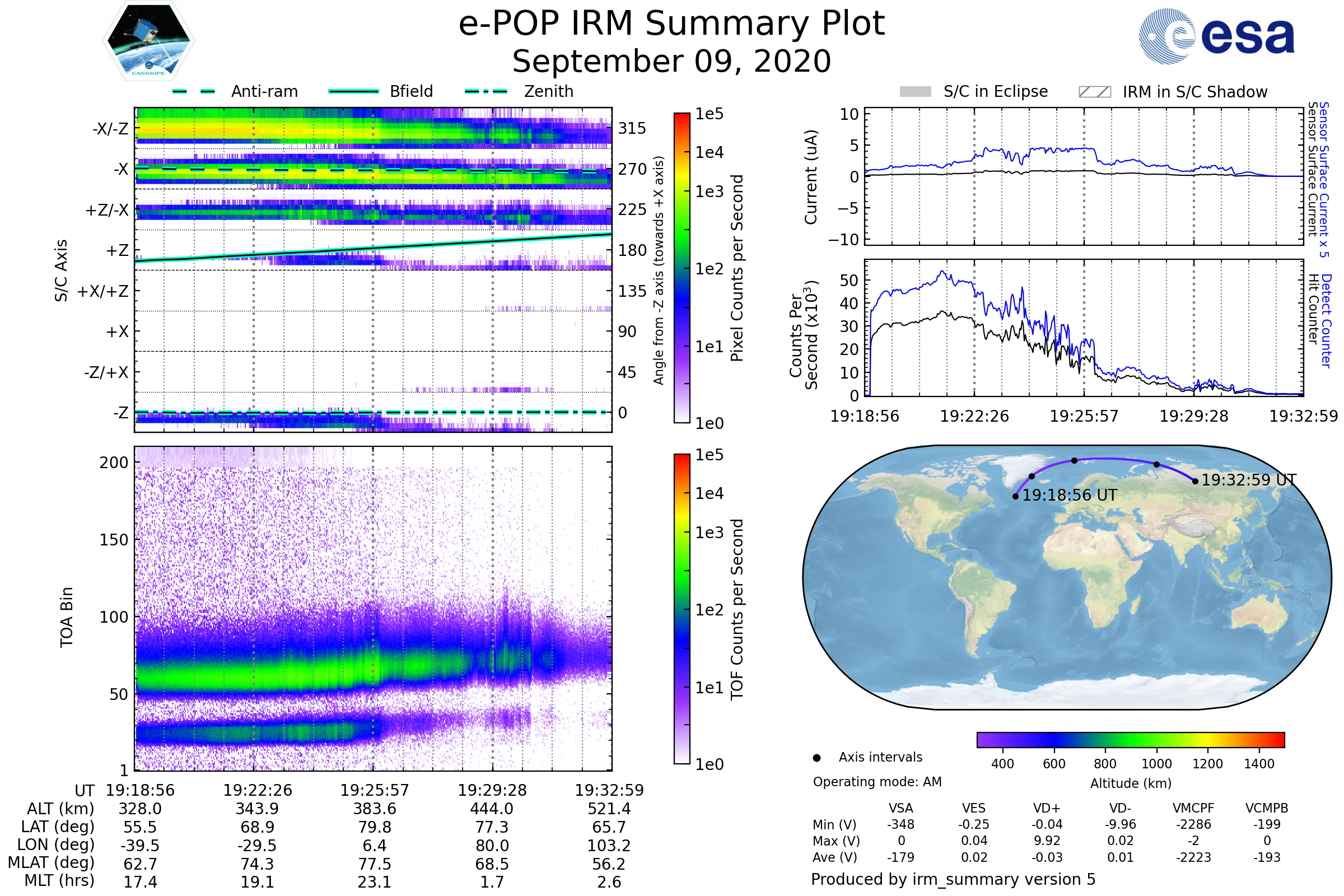Click the S/C in Eclipse gray legend patch

pyautogui.click(x=915, y=92)
